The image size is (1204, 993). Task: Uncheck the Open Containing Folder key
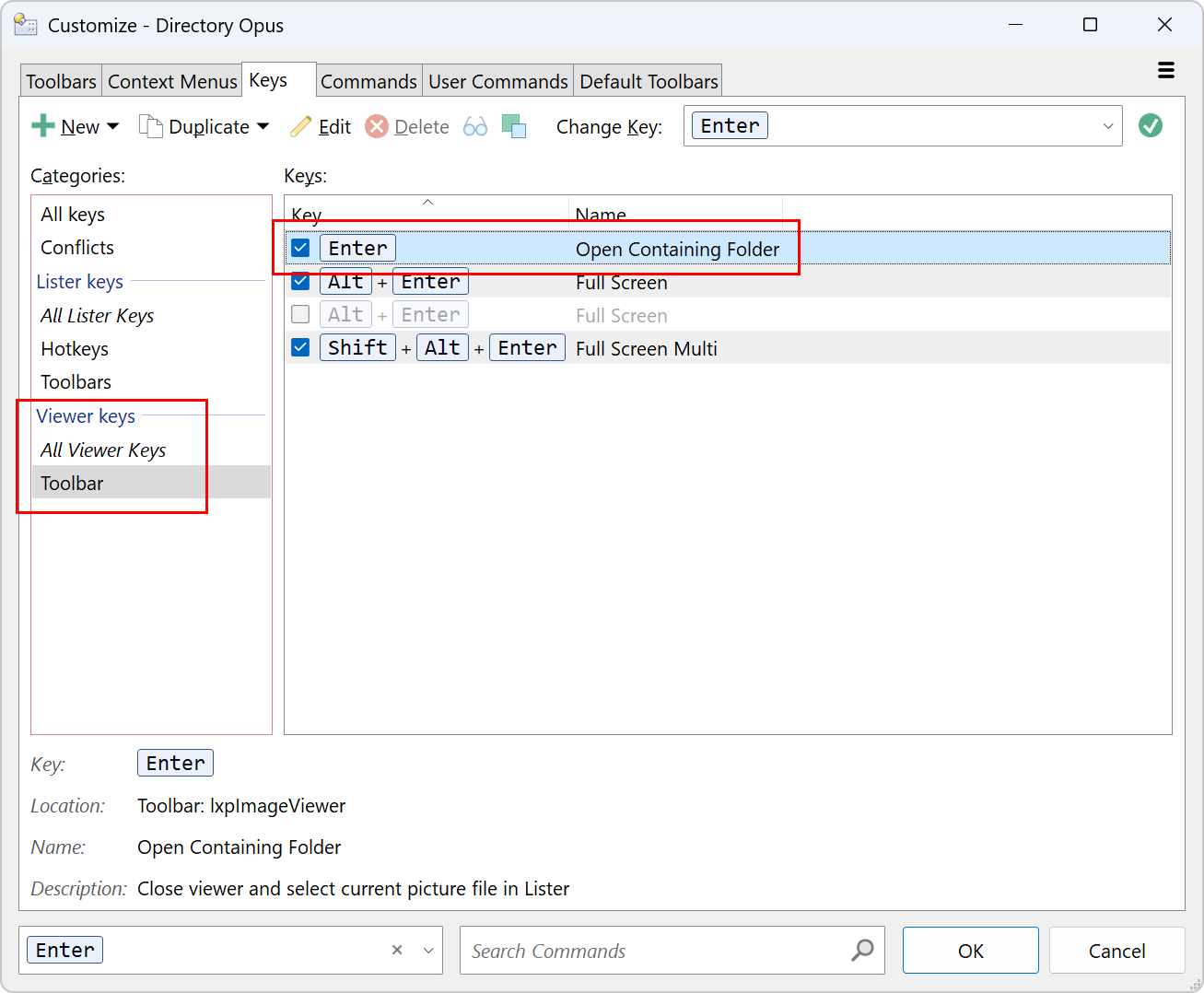pos(300,248)
